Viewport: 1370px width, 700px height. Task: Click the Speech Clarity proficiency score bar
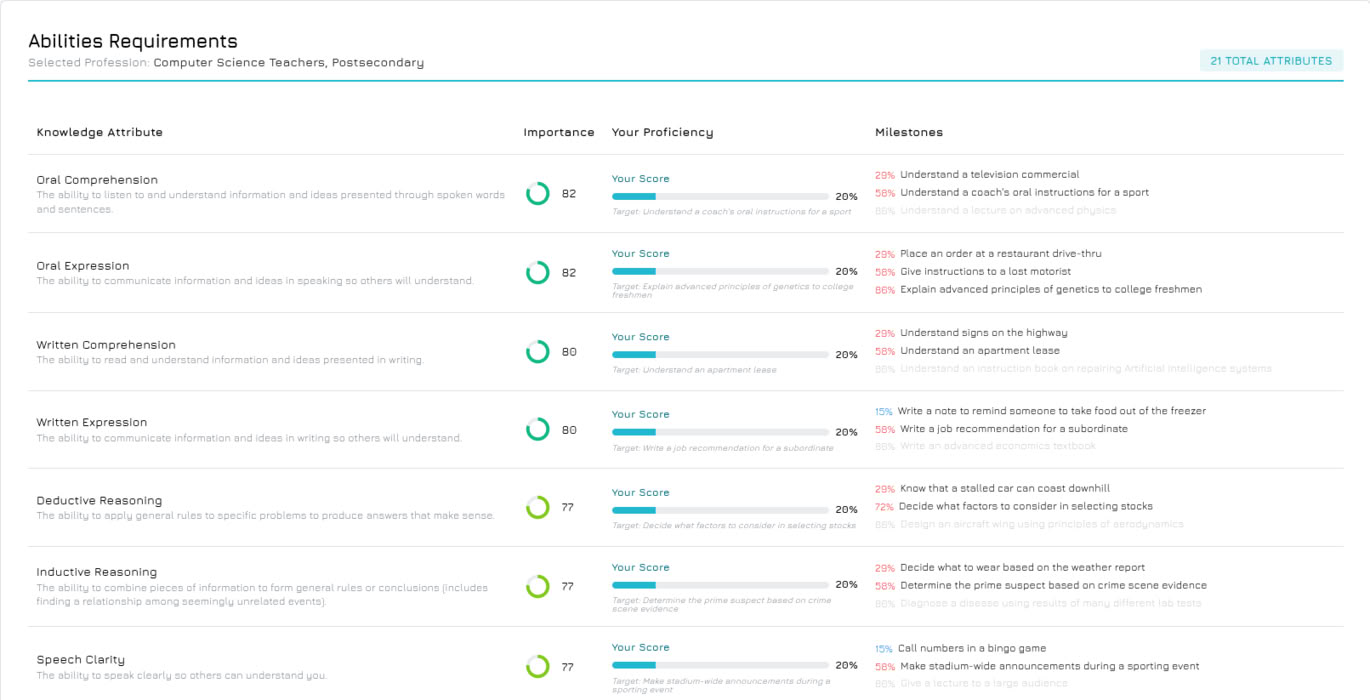coord(720,665)
